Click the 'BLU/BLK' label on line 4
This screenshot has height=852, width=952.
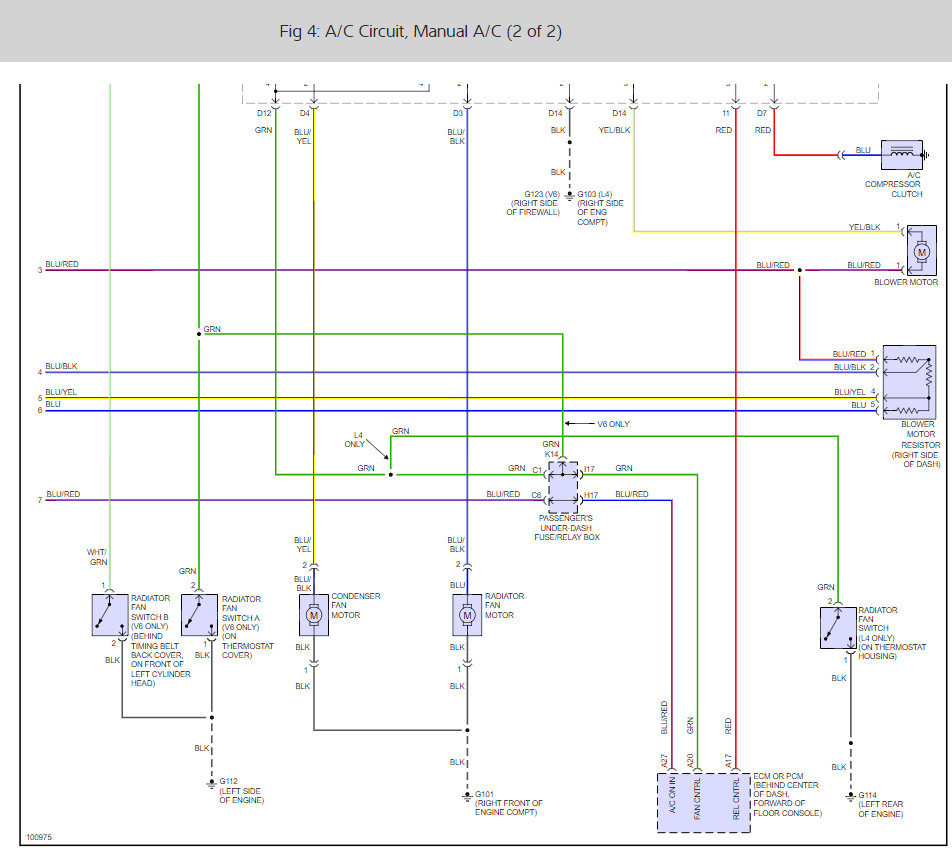pyautogui.click(x=61, y=366)
